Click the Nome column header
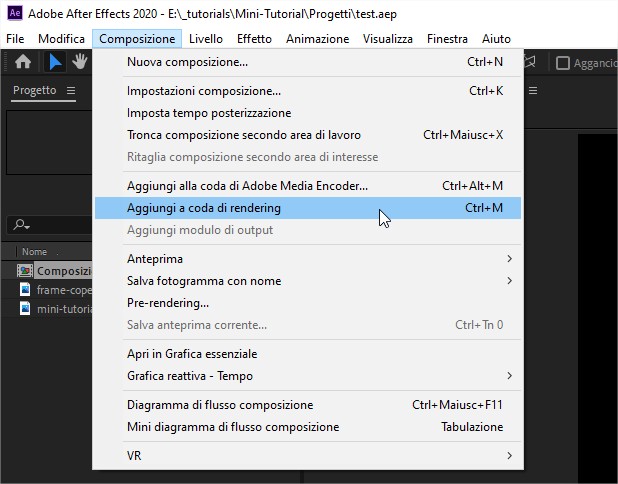618x484 pixels. (35, 252)
